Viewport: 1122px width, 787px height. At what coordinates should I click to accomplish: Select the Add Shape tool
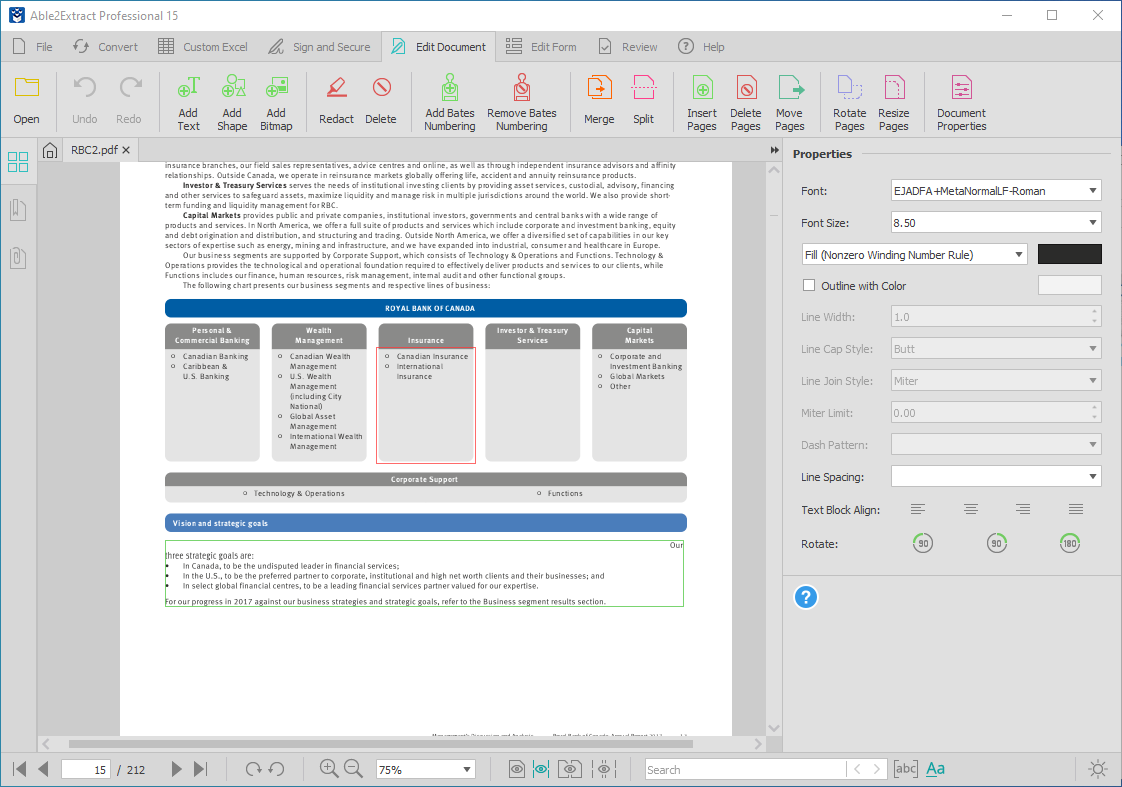coord(232,100)
